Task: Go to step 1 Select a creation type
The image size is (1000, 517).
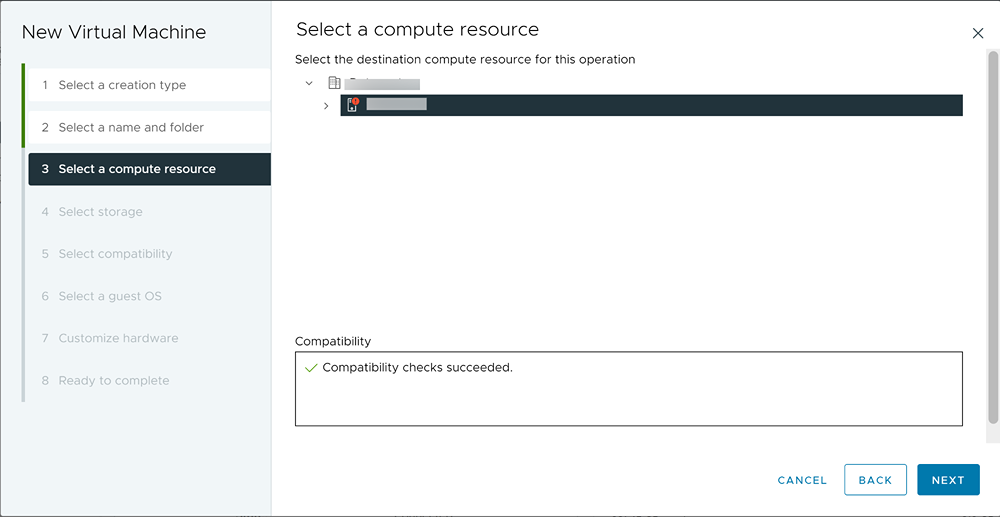Action: [x=122, y=85]
